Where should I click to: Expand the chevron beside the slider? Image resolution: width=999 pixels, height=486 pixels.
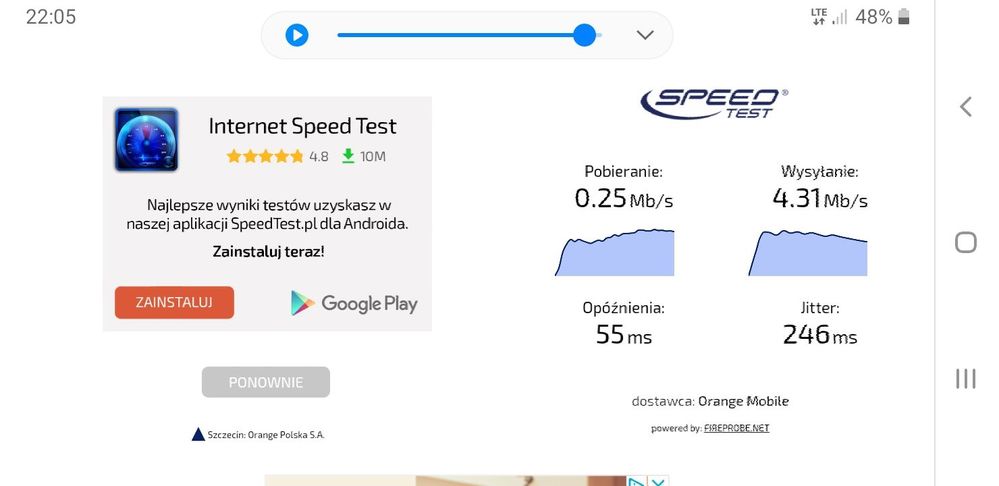(x=645, y=35)
